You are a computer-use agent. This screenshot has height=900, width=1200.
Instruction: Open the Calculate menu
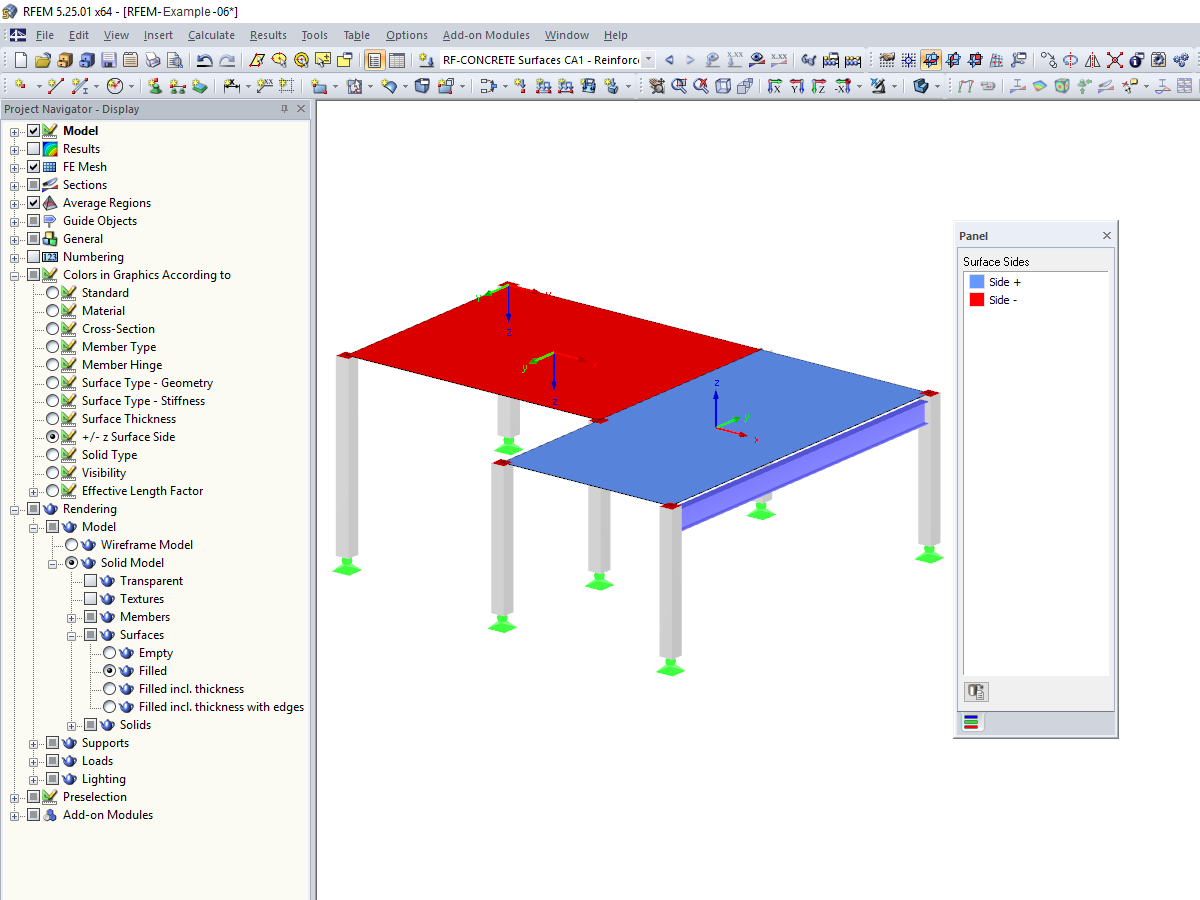[211, 35]
